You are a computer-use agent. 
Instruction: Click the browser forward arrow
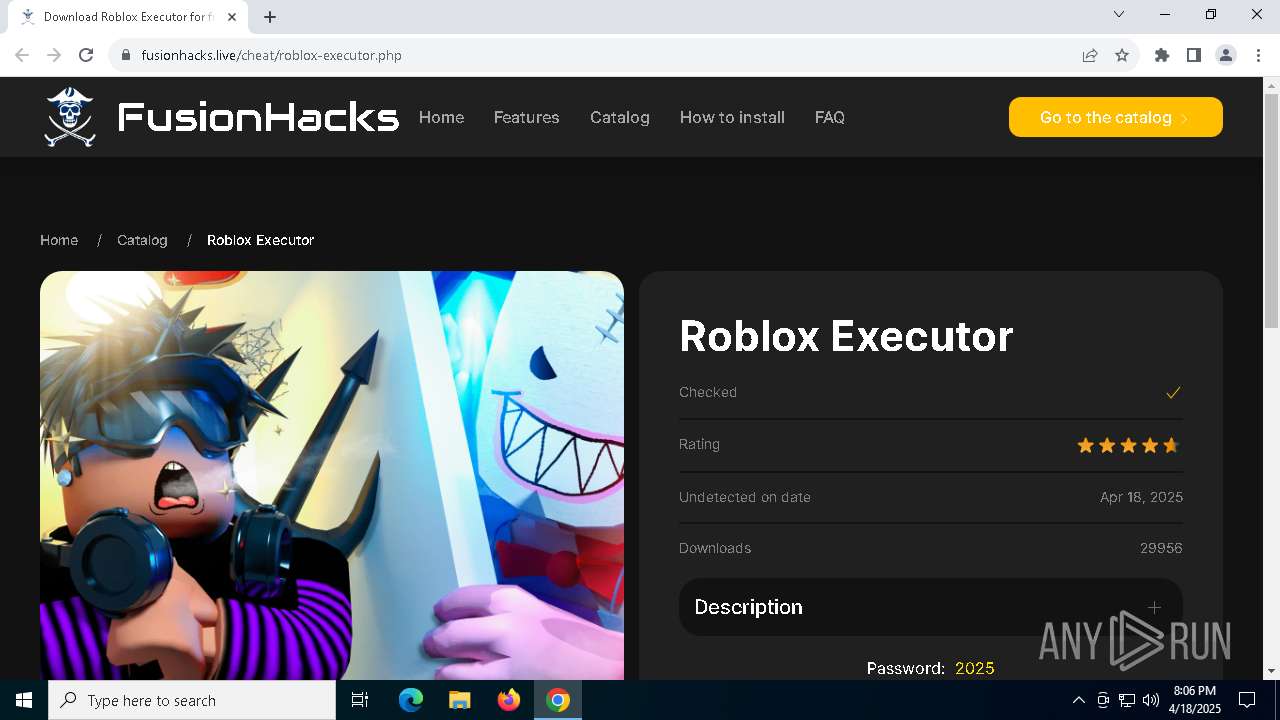click(54, 55)
